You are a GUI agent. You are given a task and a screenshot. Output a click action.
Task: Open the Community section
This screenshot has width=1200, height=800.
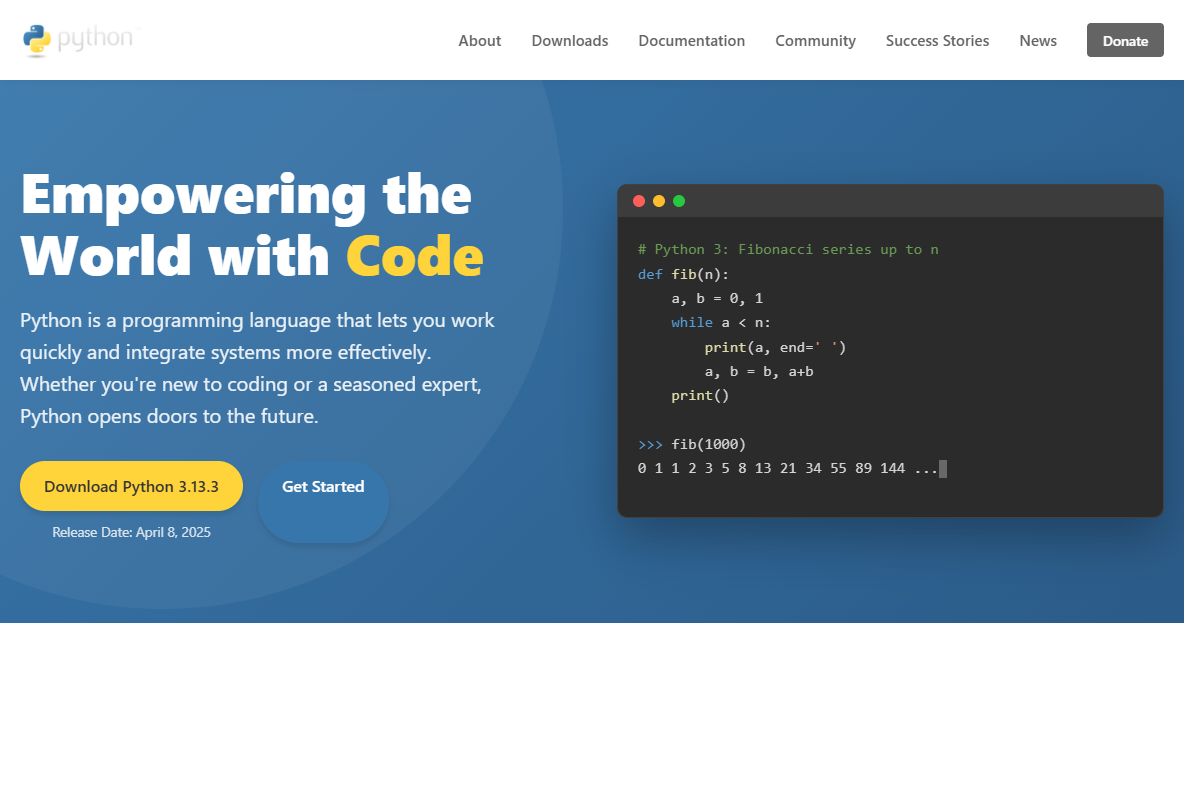pos(815,41)
